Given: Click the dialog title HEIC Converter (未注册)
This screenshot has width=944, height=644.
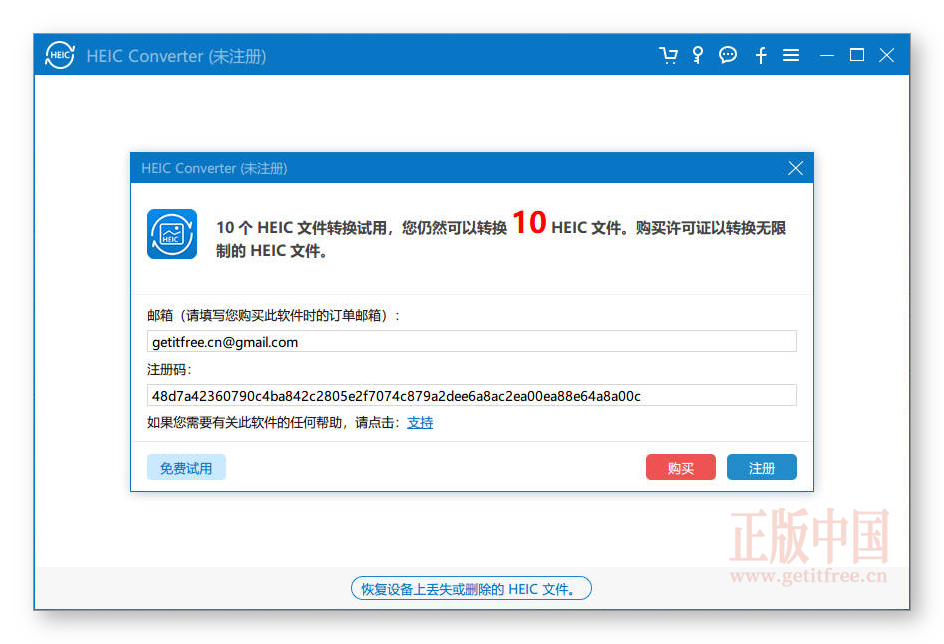Looking at the screenshot, I should 214,168.
